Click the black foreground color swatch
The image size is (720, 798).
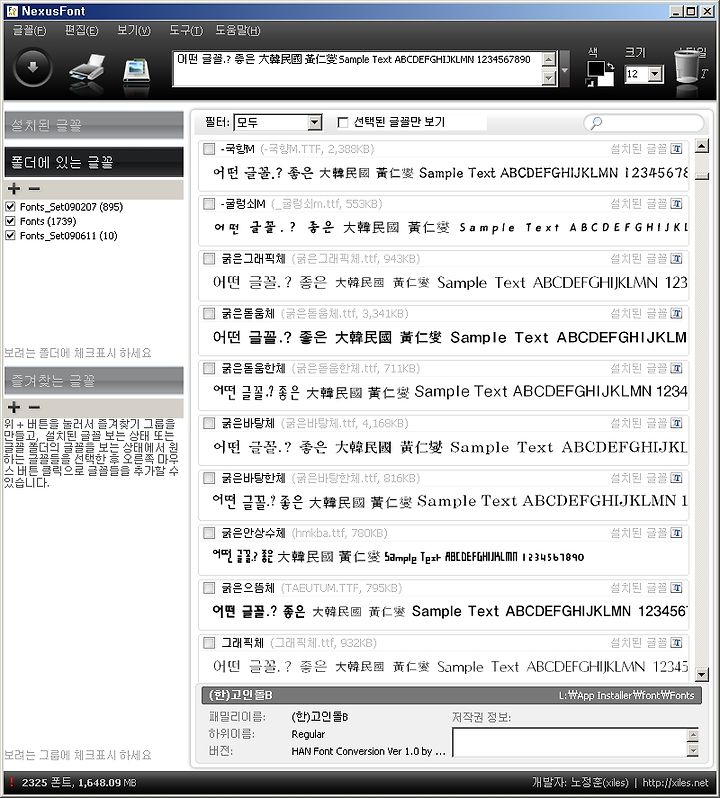pyautogui.click(x=596, y=69)
